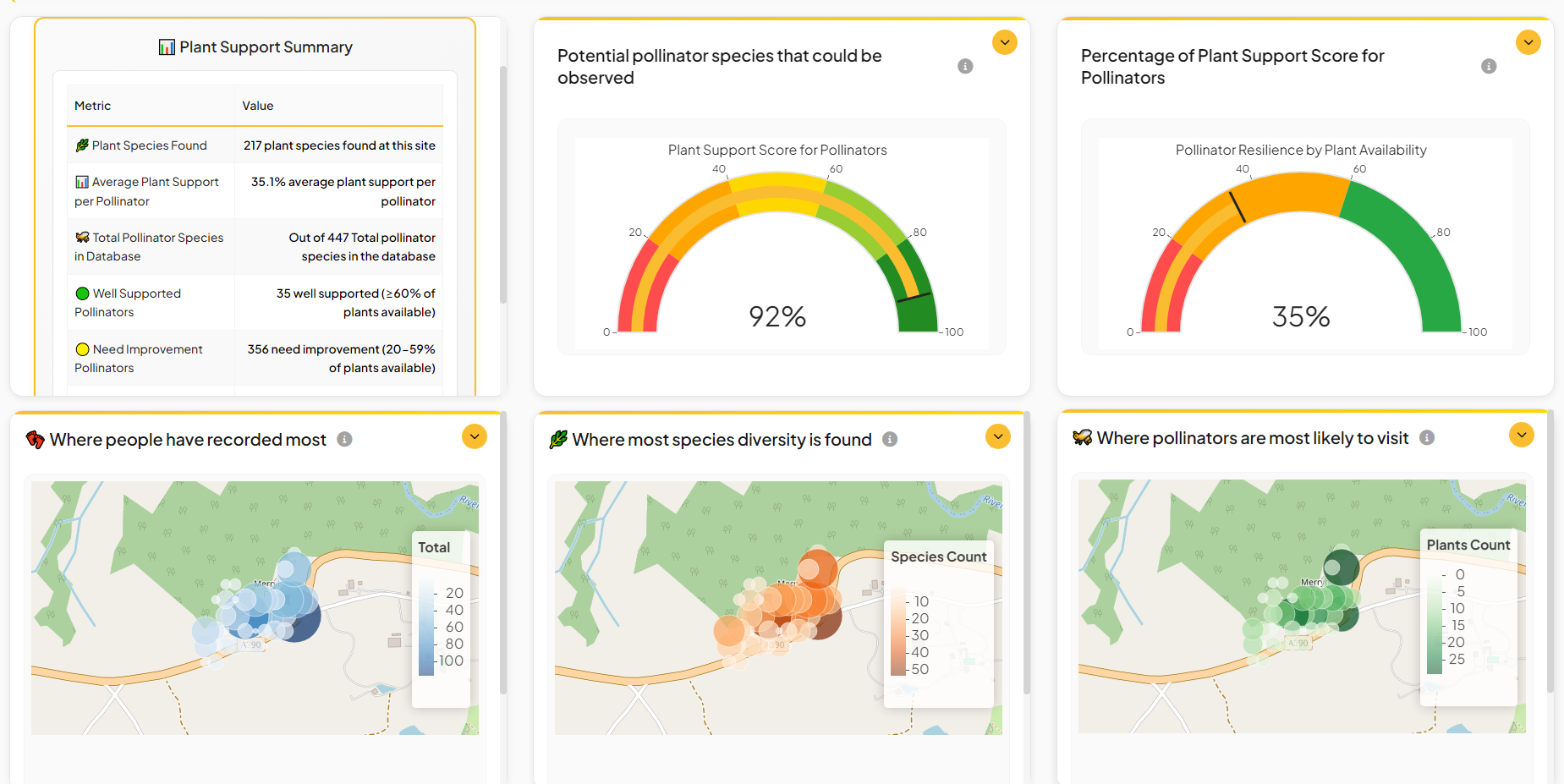Click info icon beside Potential pollinator species title
This screenshot has height=784, width=1564.
click(965, 66)
